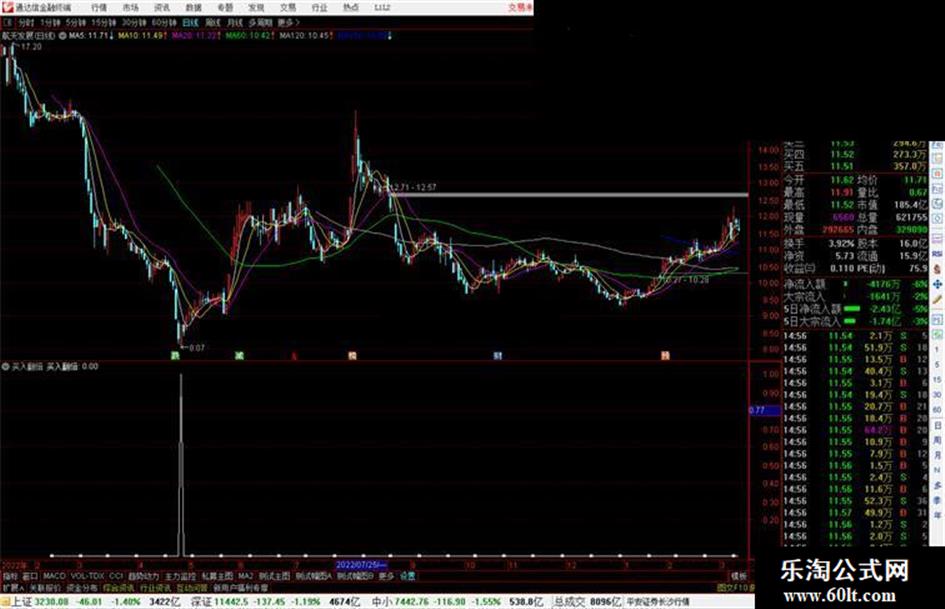Viewport: 945px width, 609px height.
Task: Click the 月 period letter in right sidebar
Action: tap(937, 456)
